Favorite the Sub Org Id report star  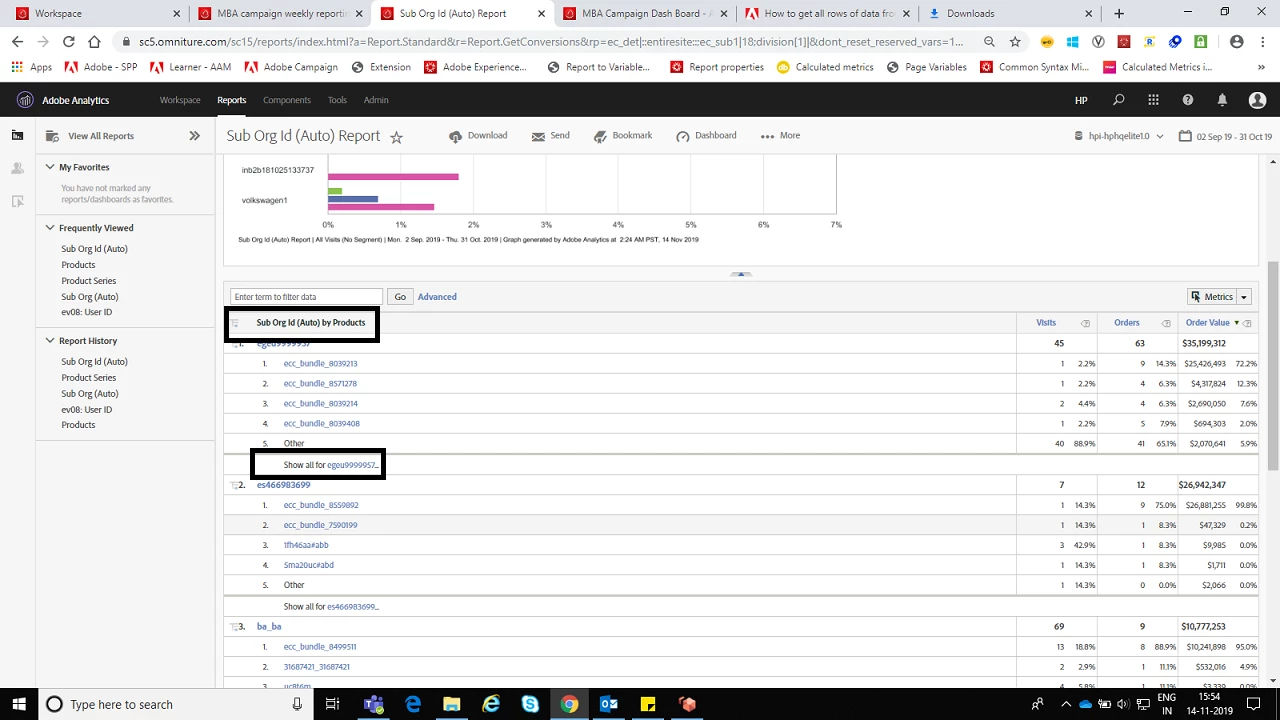(396, 137)
